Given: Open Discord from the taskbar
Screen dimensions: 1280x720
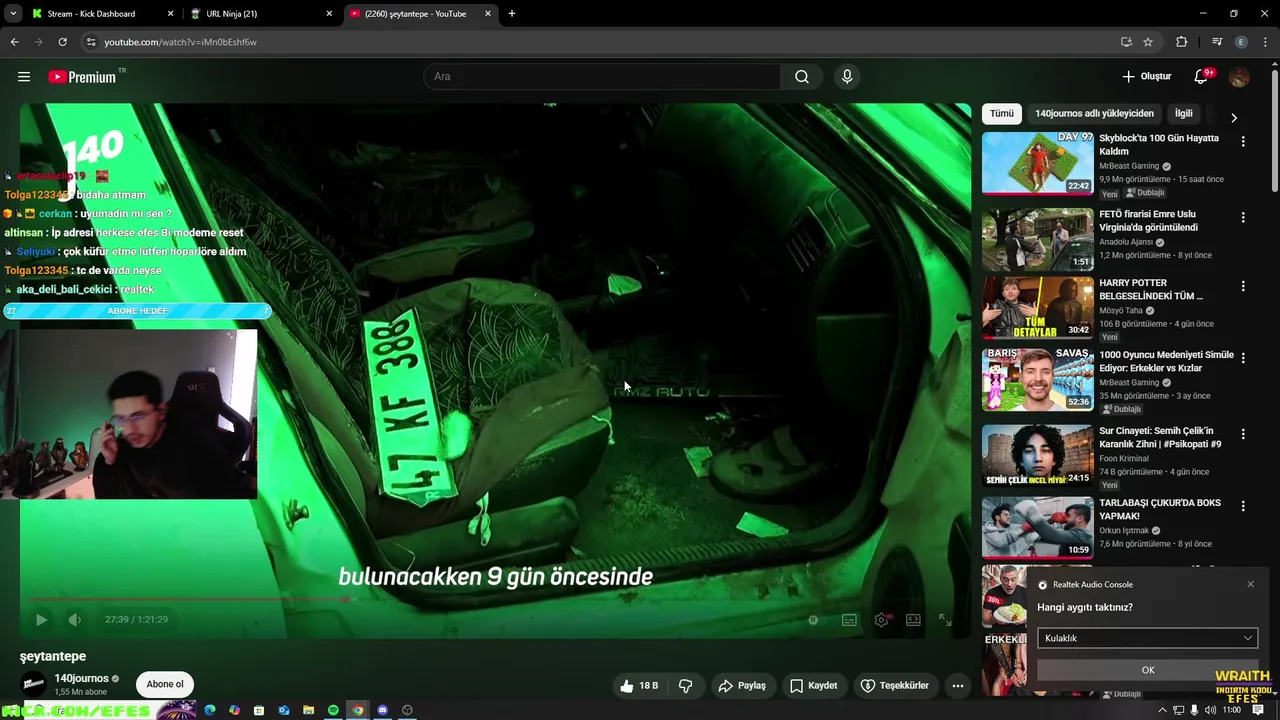Looking at the screenshot, I should pyautogui.click(x=382, y=710).
